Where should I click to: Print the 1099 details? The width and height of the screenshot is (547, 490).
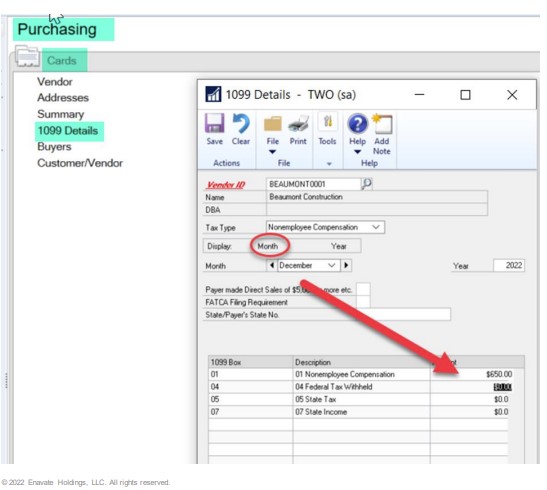298,129
